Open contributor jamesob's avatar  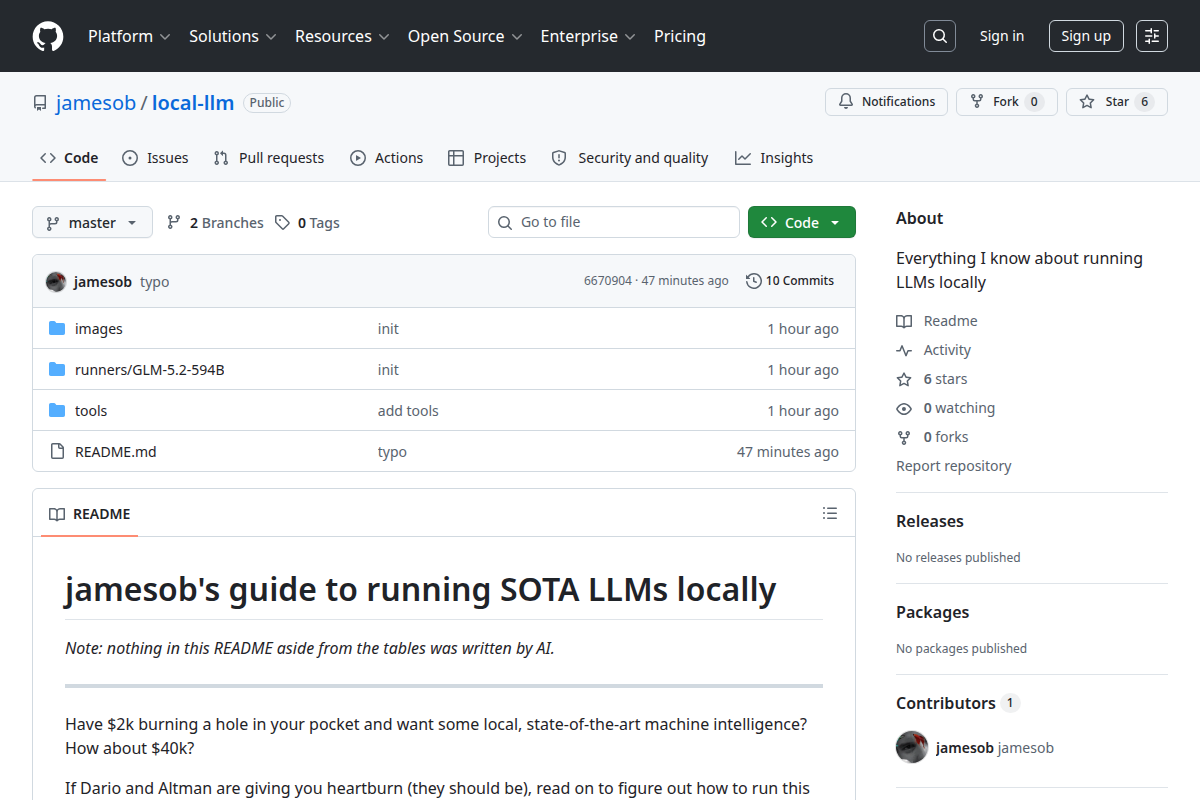(x=912, y=747)
